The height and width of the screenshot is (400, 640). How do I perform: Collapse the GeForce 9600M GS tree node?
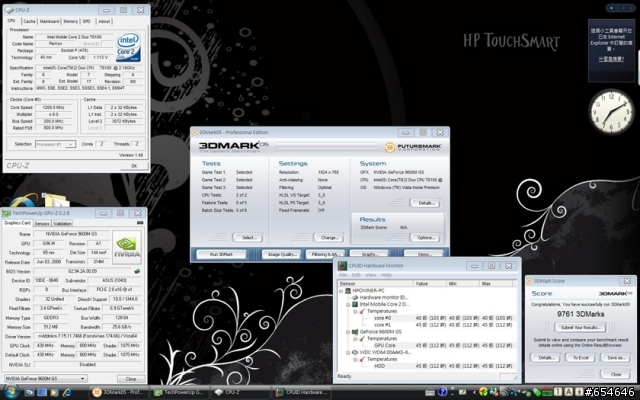click(x=348, y=332)
